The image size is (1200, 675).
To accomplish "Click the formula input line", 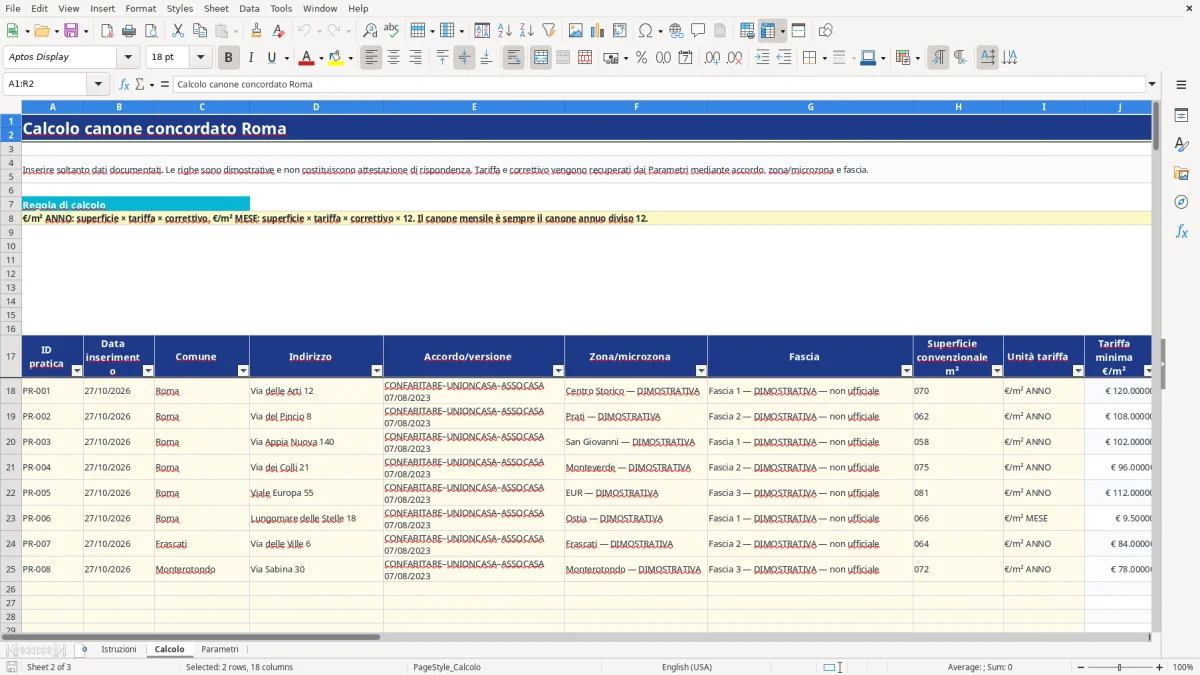I will click(x=659, y=84).
